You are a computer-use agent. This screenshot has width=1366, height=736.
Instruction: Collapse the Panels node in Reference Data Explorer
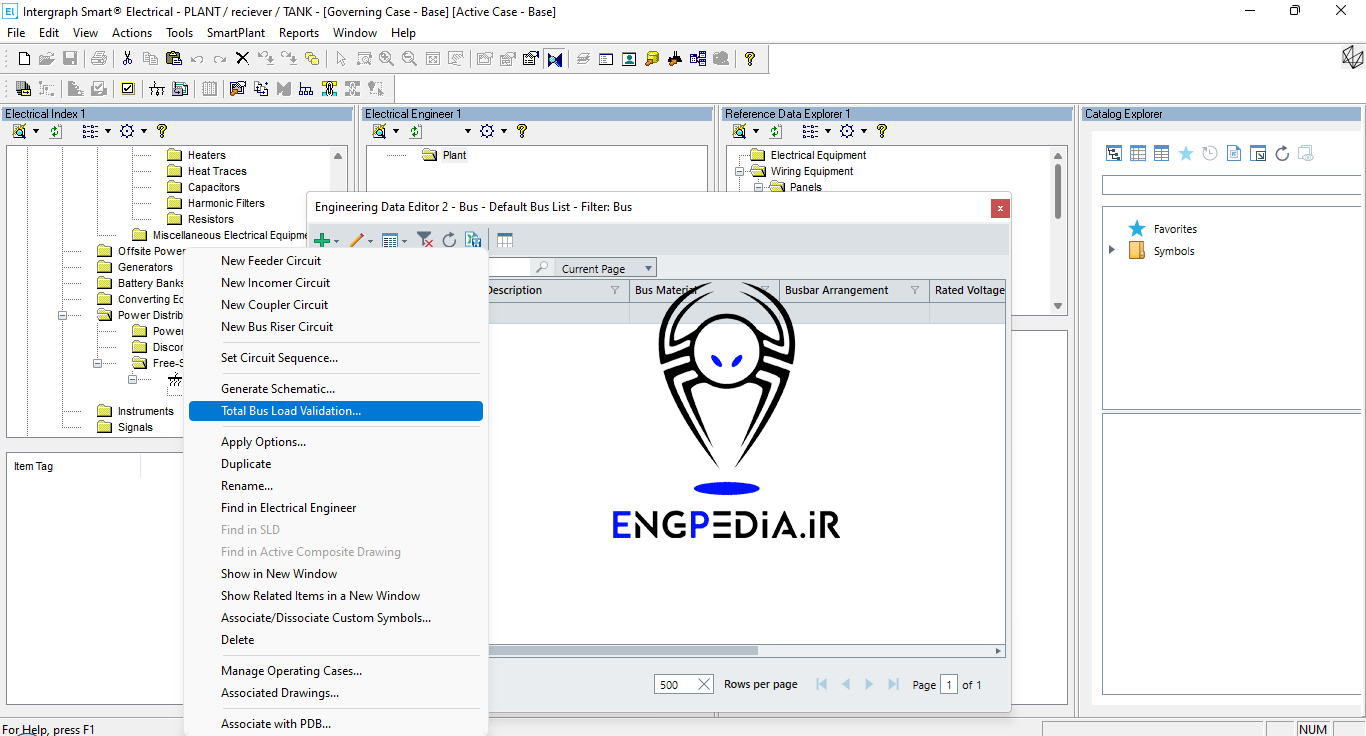[758, 187]
